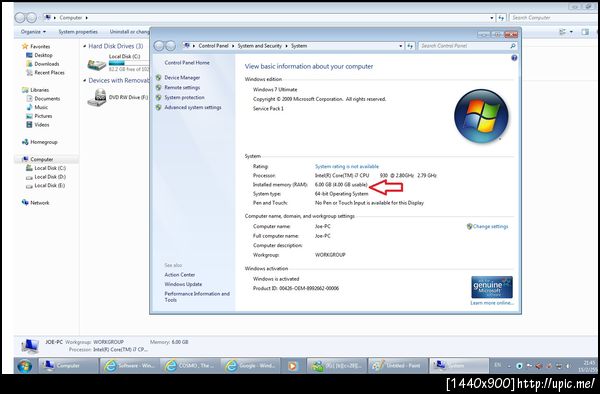Open the Computer address bar dropdown arrow

492,18
